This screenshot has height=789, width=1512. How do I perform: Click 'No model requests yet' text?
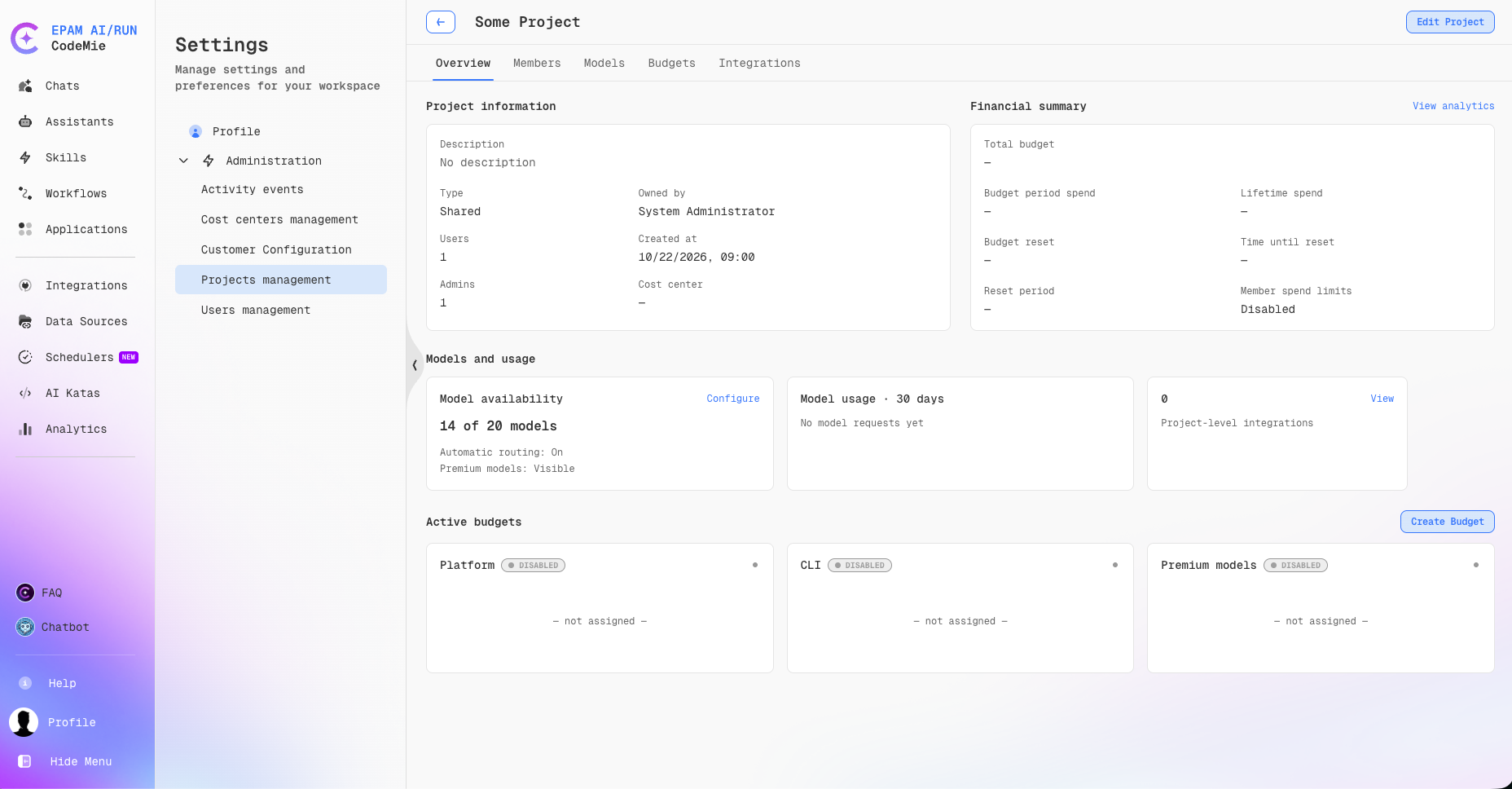tap(862, 423)
